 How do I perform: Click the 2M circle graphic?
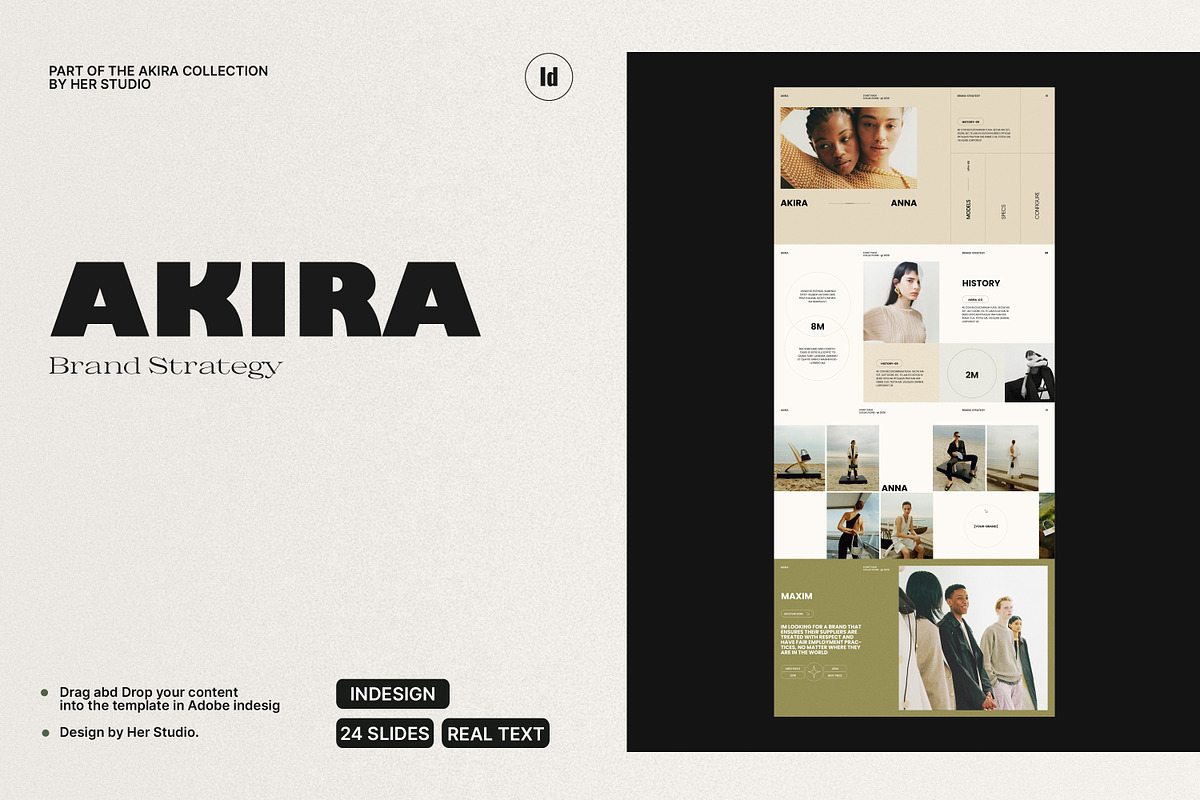tap(971, 374)
